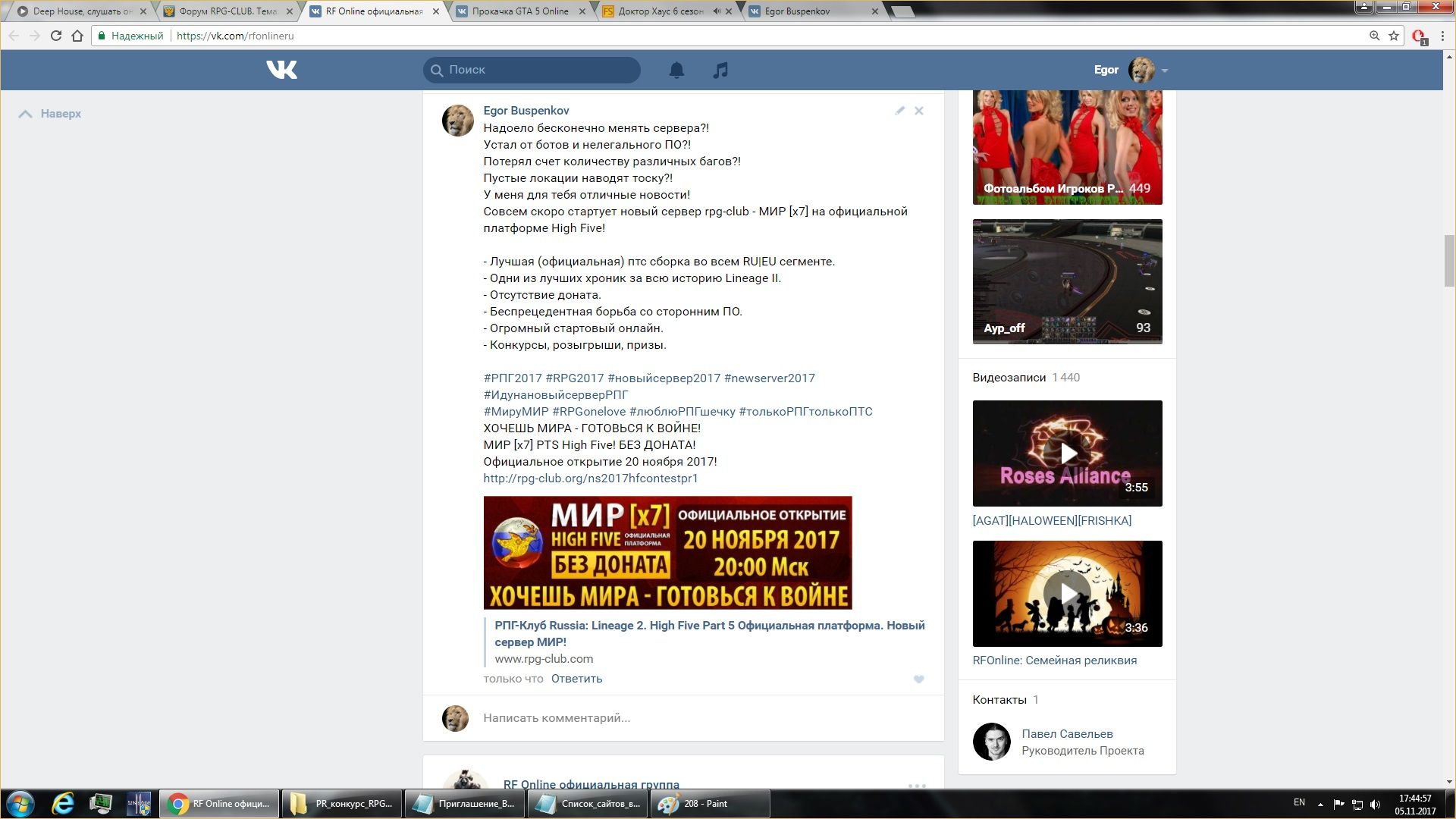The image size is (1456, 819).
Task: Click the browser reload page icon
Action: point(55,36)
